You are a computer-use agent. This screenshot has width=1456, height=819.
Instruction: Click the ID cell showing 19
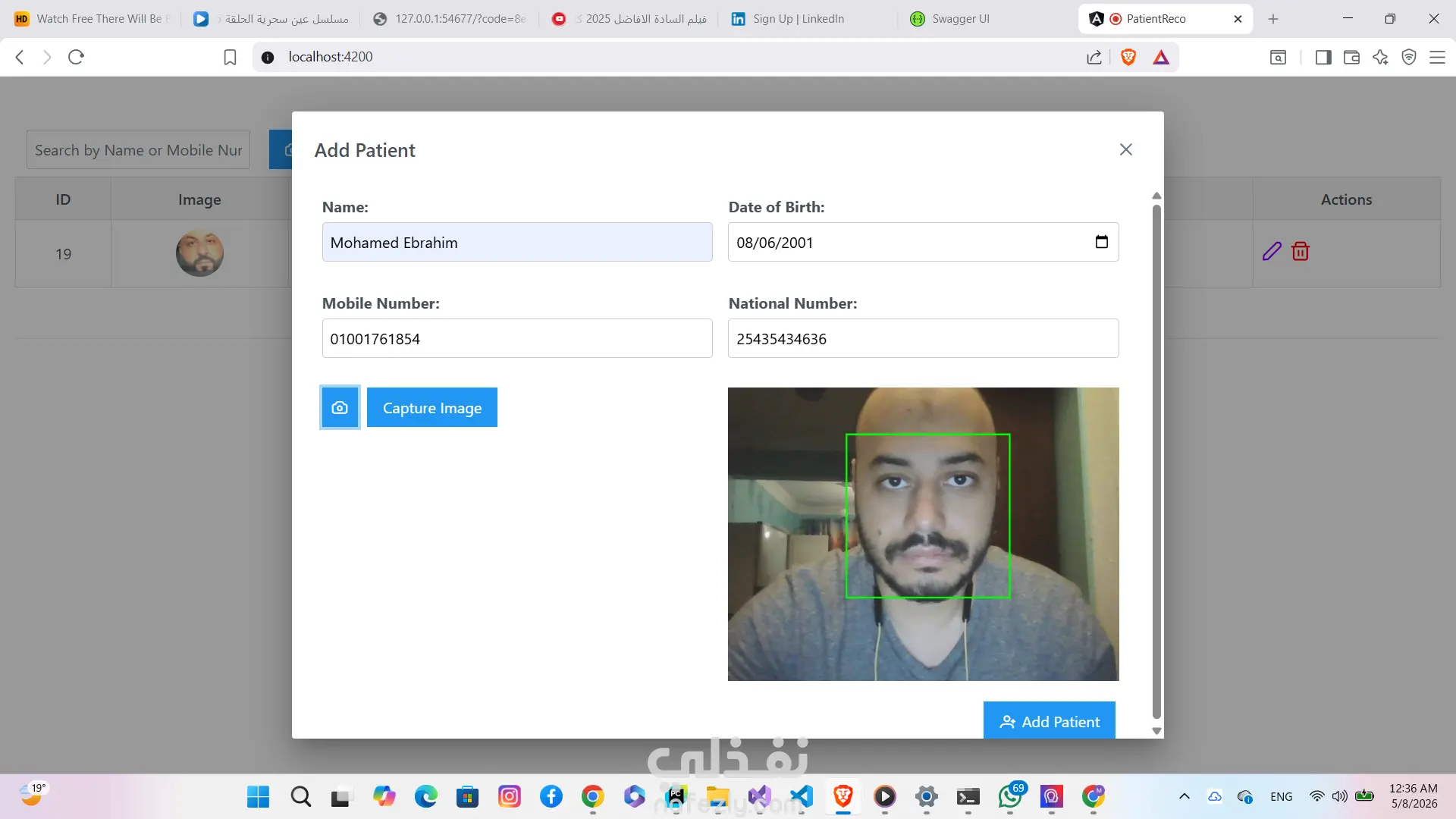pos(63,254)
